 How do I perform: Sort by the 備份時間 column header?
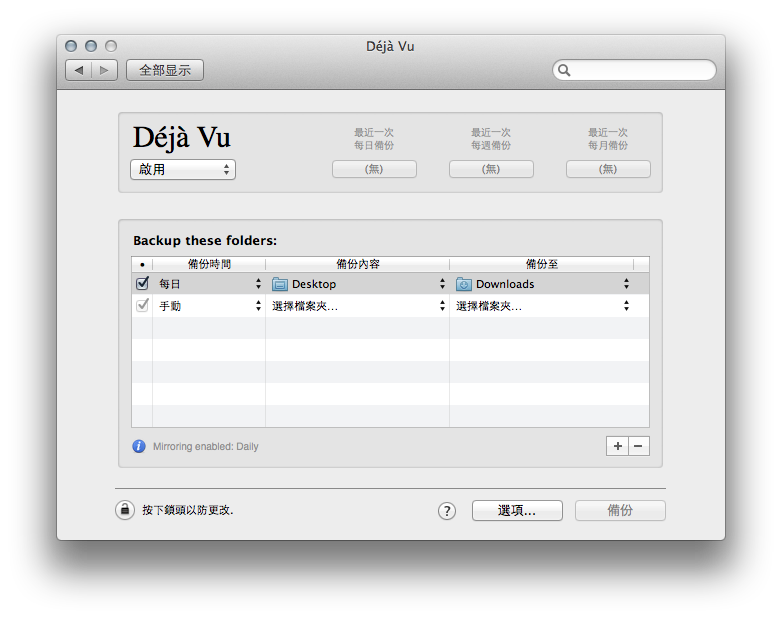pos(209,264)
